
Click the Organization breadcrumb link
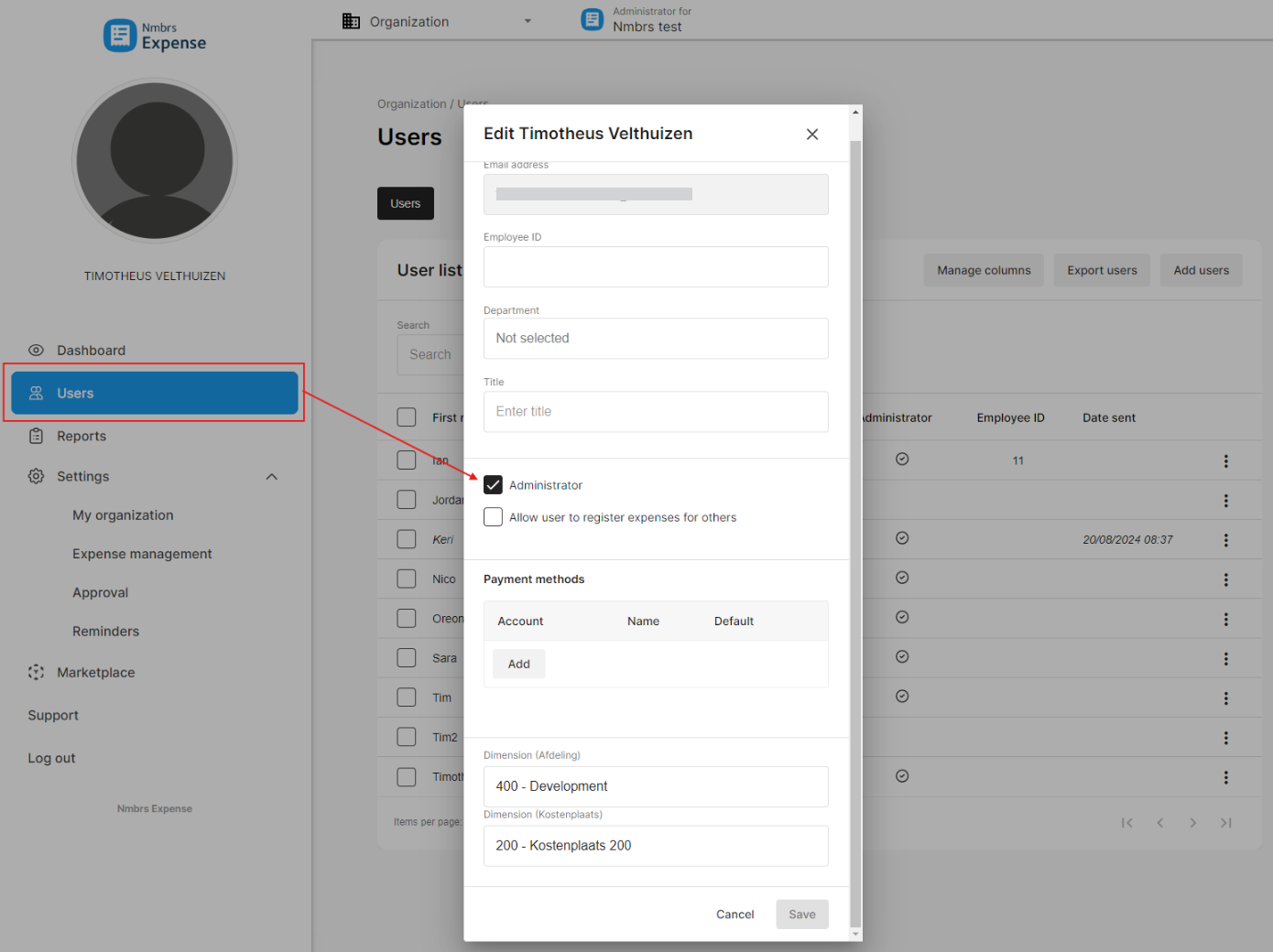coord(412,104)
